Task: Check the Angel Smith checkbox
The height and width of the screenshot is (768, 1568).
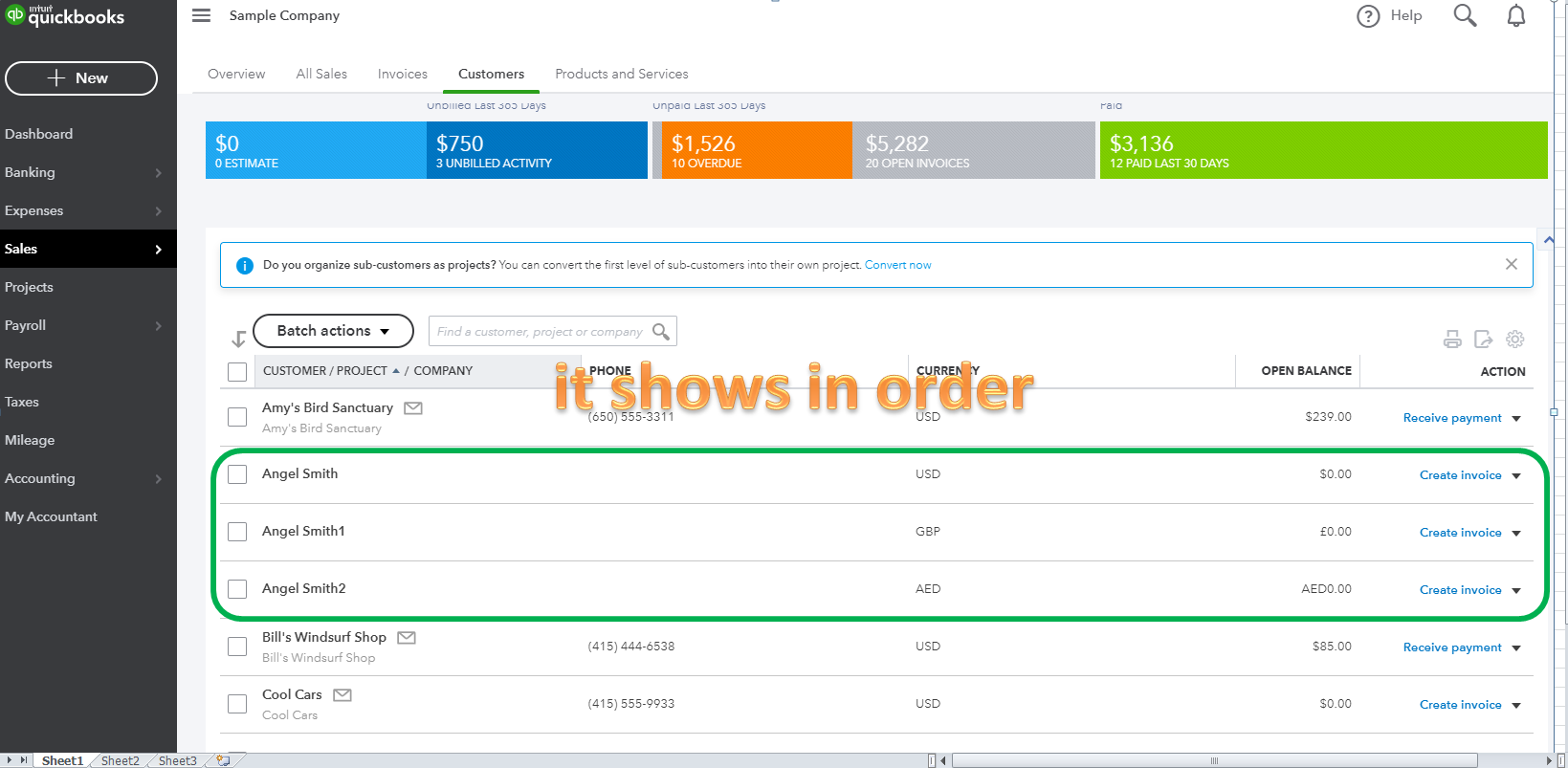Action: [x=237, y=474]
